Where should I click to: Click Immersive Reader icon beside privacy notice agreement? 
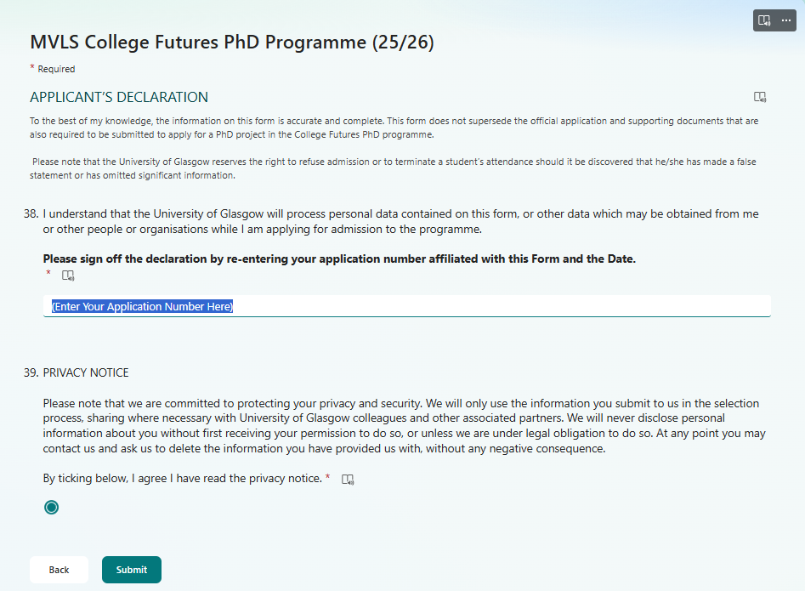tap(348, 479)
